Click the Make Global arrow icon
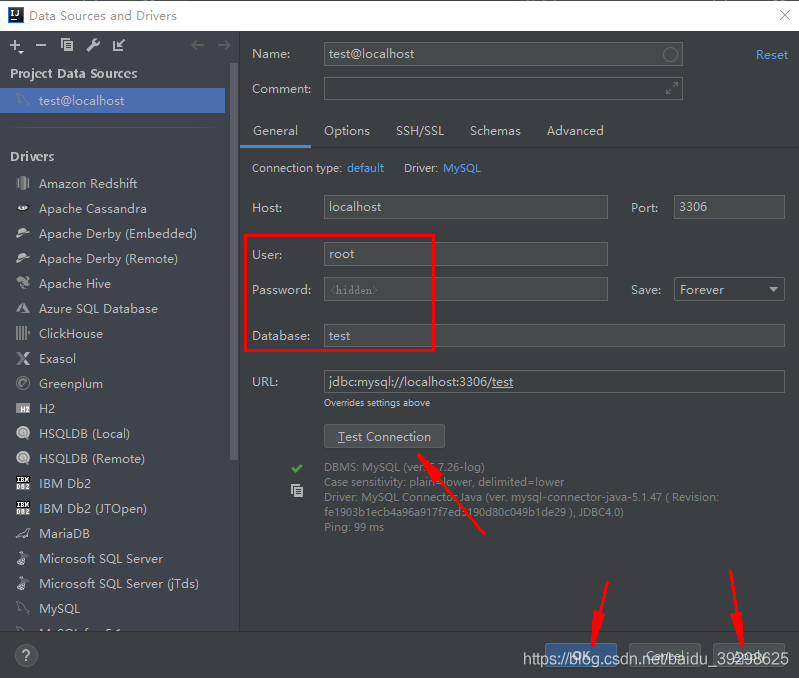Viewport: 799px width, 678px height. [x=119, y=45]
